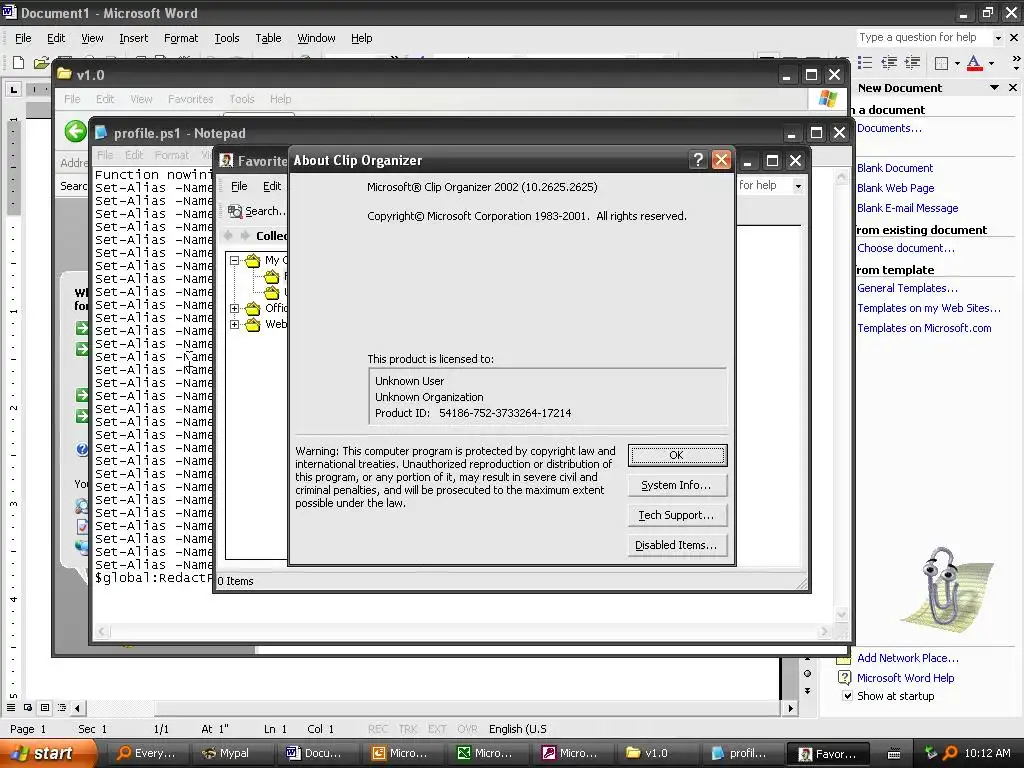Click Templates on Microsoft.com link

[924, 328]
